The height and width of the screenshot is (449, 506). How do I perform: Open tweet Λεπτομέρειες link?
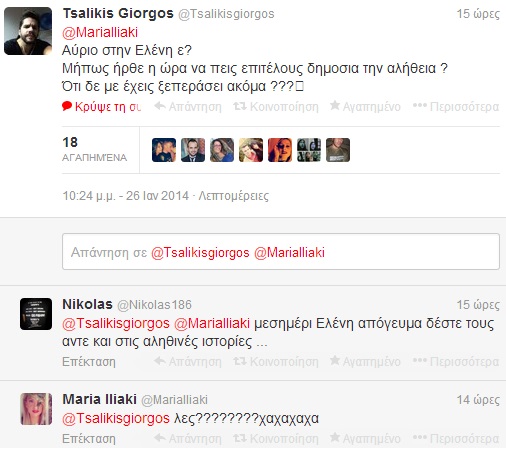point(234,196)
